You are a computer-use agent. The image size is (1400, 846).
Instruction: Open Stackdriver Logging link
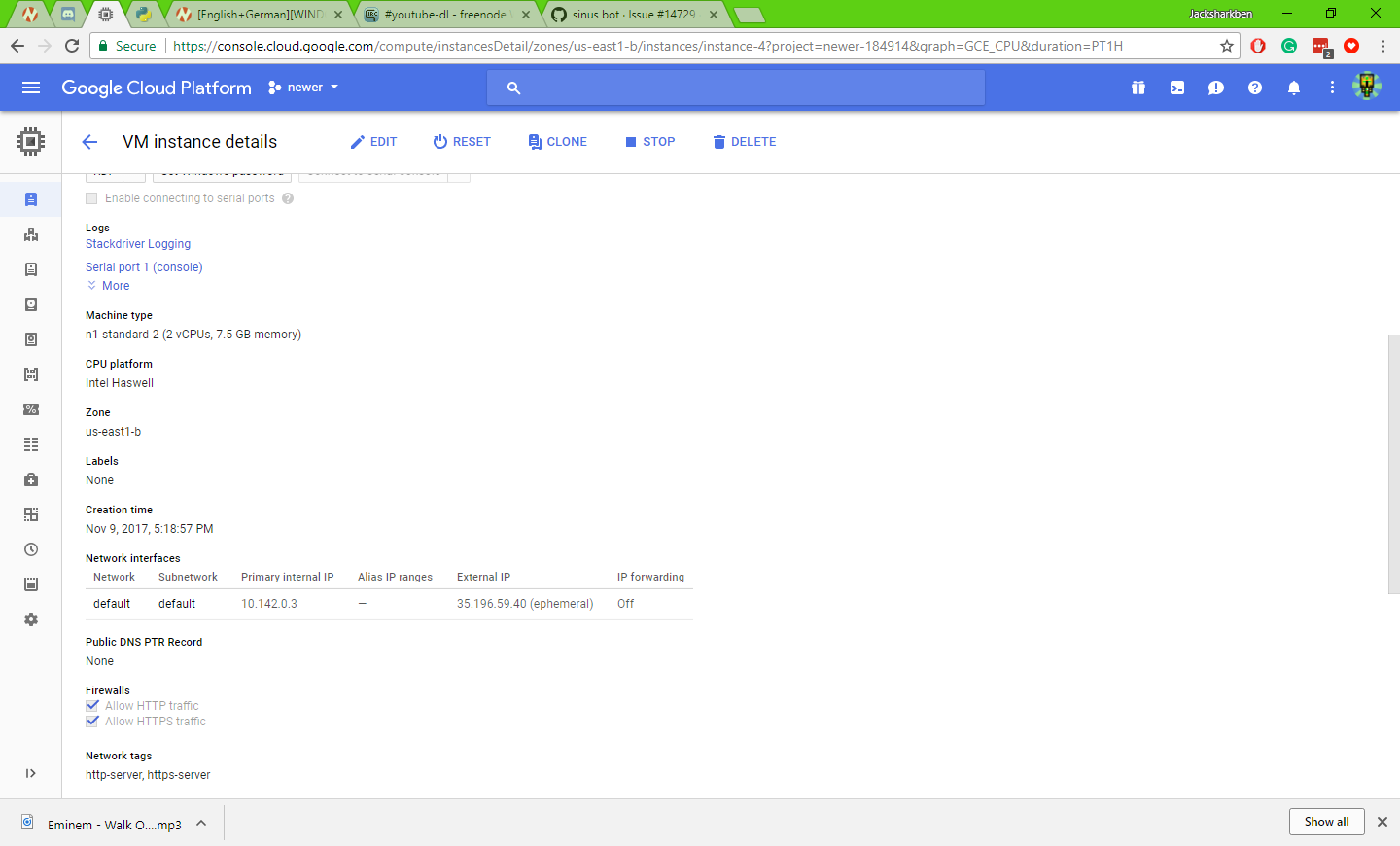click(138, 244)
